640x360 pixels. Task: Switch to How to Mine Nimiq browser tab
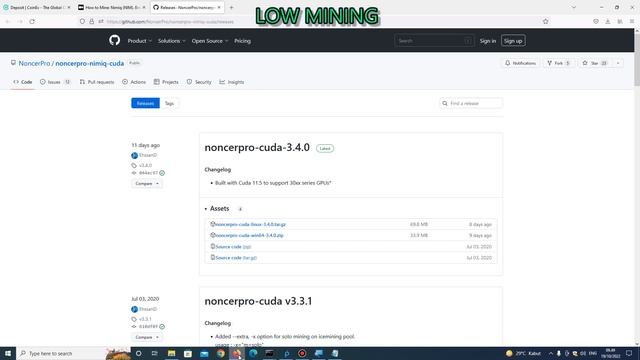click(x=111, y=7)
